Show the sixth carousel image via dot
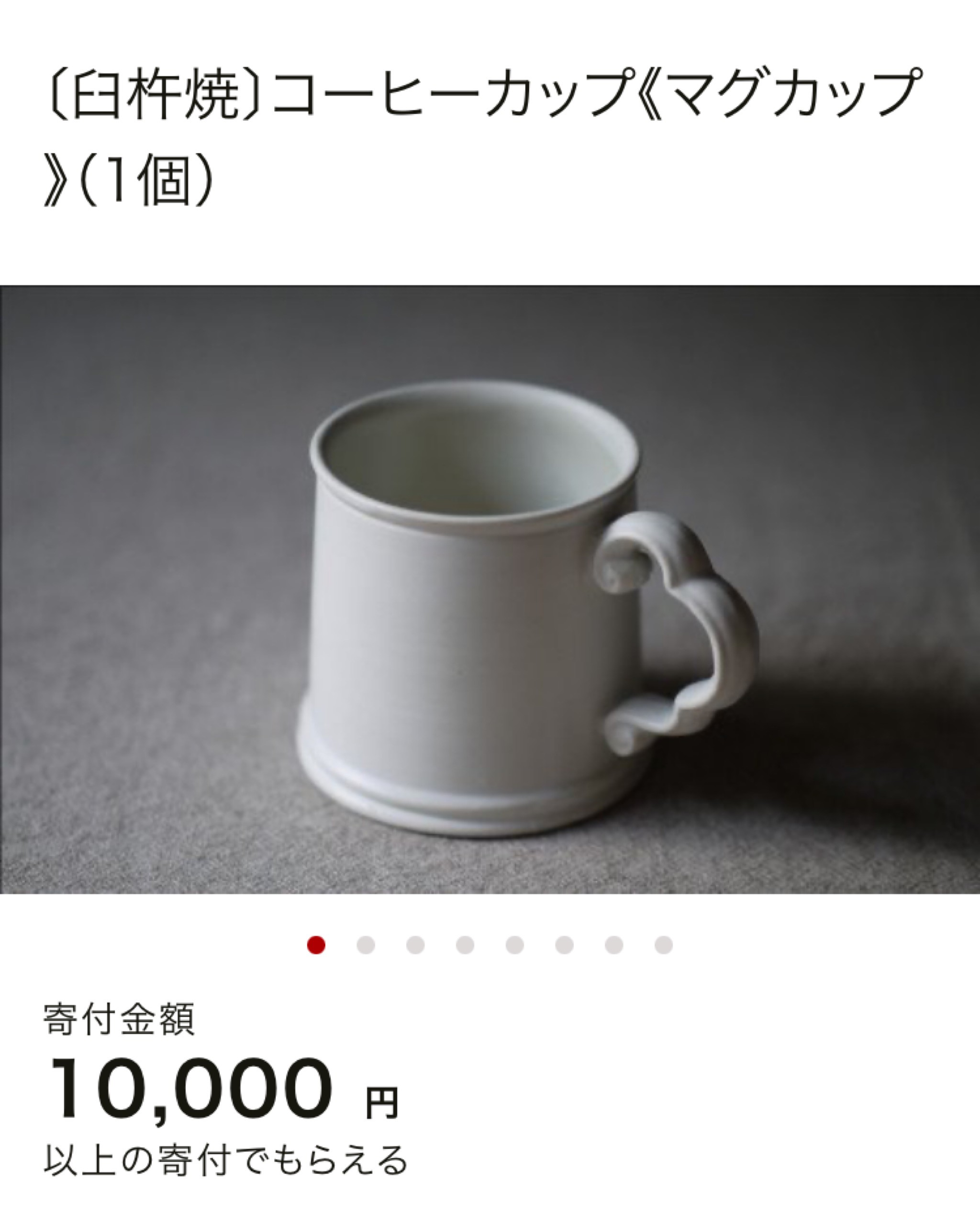 coord(564,945)
